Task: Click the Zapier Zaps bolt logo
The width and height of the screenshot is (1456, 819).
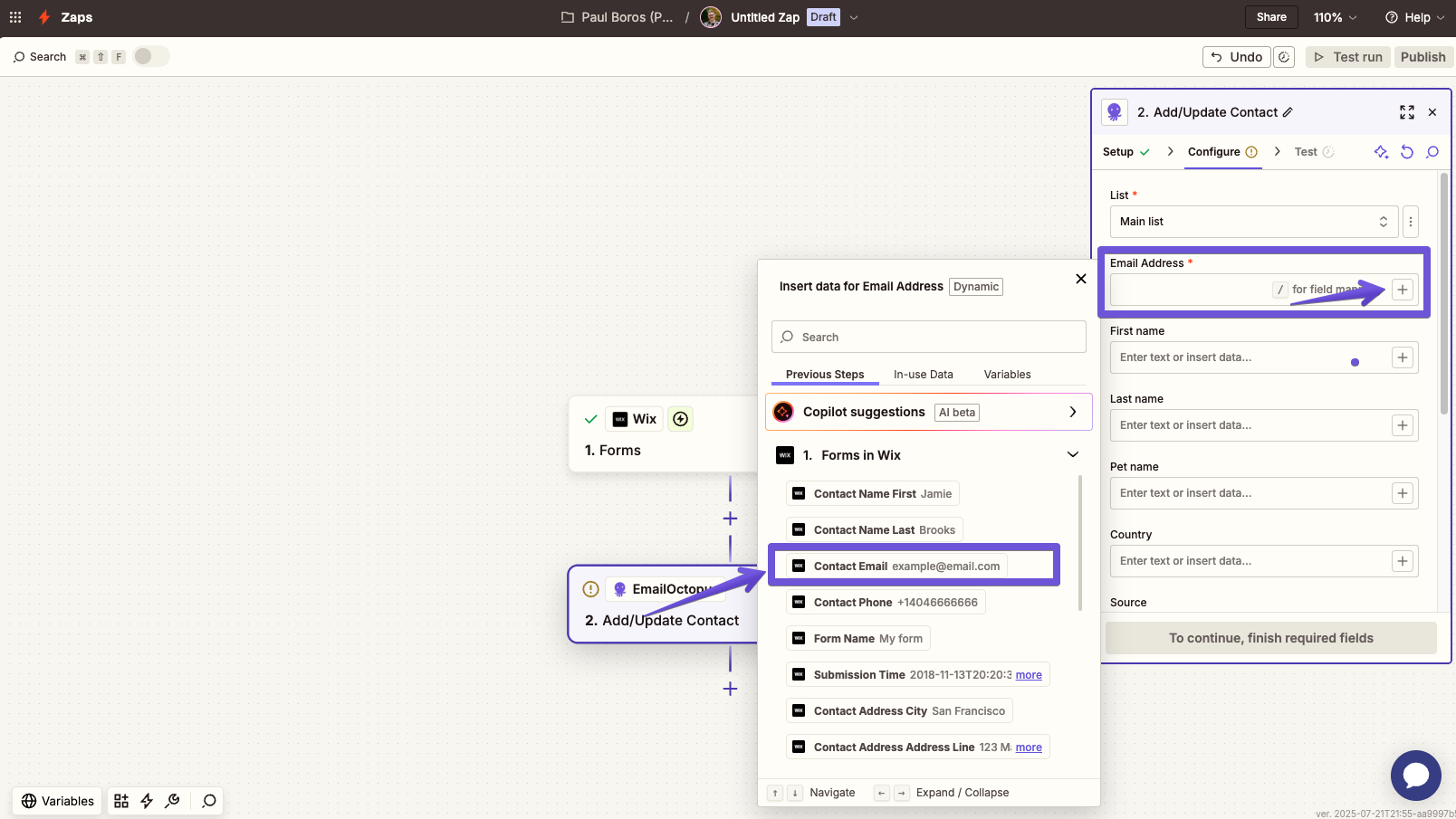Action: [x=44, y=17]
